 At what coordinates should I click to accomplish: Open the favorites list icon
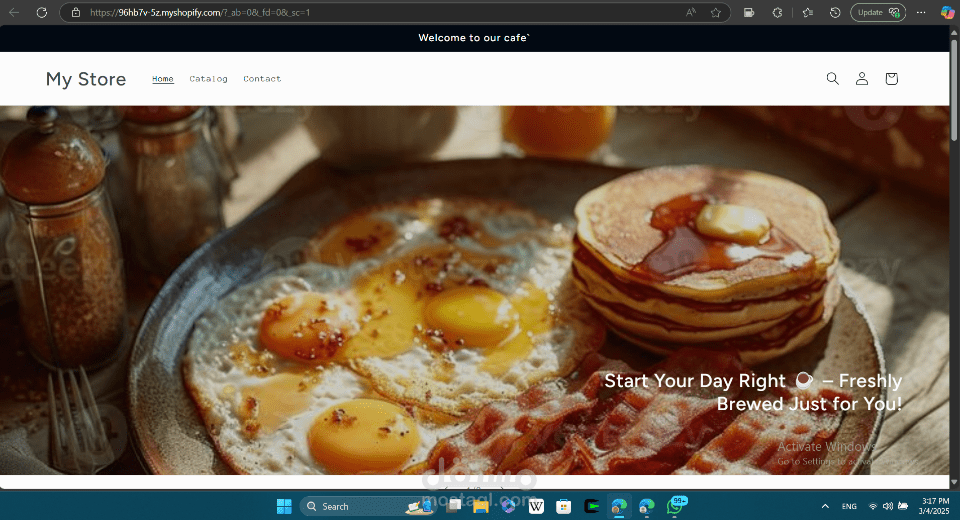[x=808, y=12]
